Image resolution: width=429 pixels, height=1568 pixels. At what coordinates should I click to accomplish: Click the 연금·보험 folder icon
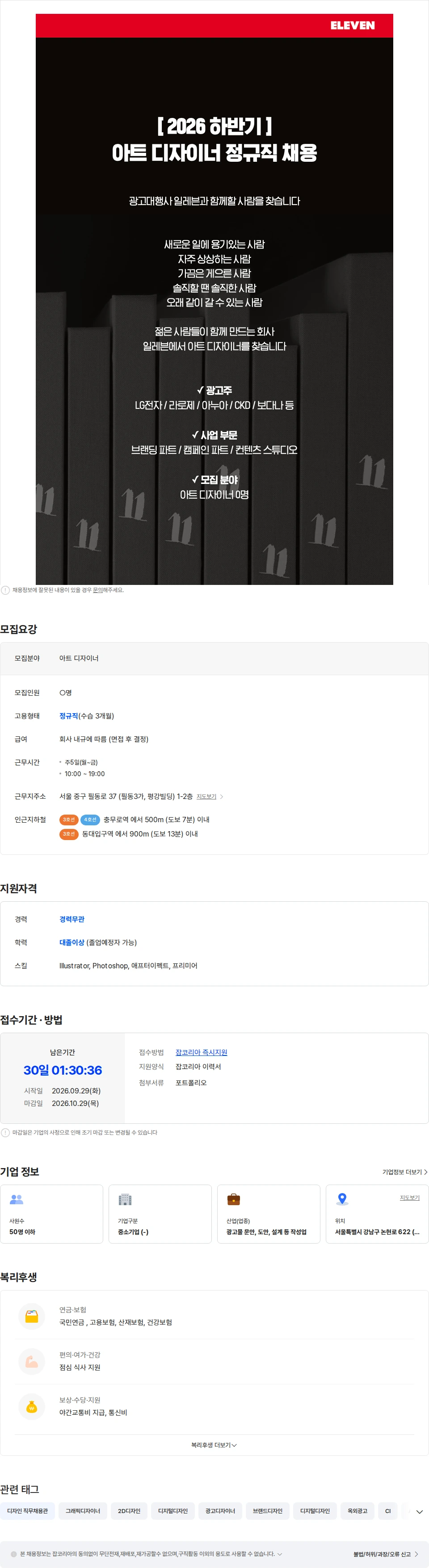[x=32, y=1316]
